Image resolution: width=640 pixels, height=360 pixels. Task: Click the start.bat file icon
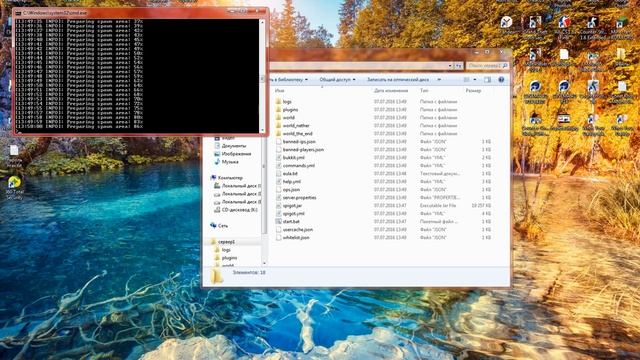click(x=278, y=221)
